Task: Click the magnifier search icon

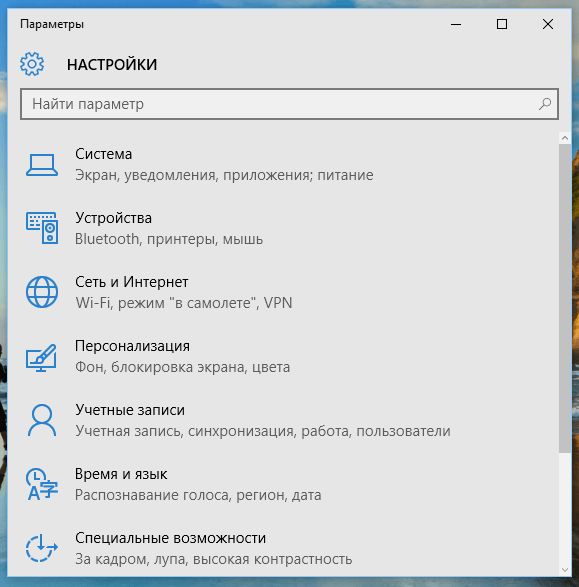Action: [545, 104]
